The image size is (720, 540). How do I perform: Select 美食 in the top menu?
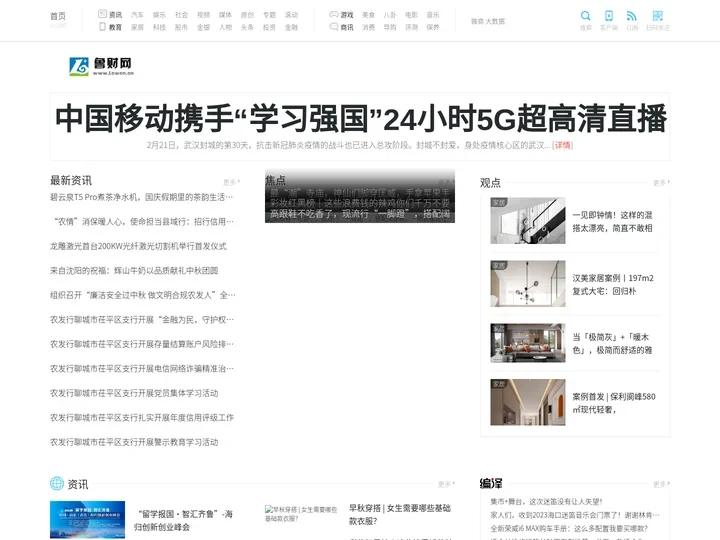point(368,15)
